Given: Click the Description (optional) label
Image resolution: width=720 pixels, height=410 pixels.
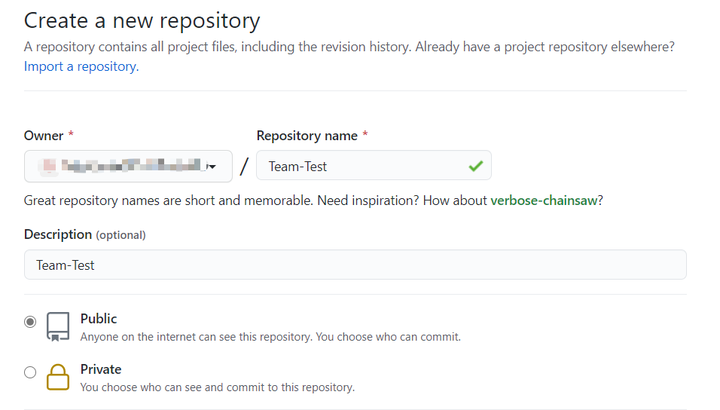Looking at the screenshot, I should [x=85, y=235].
